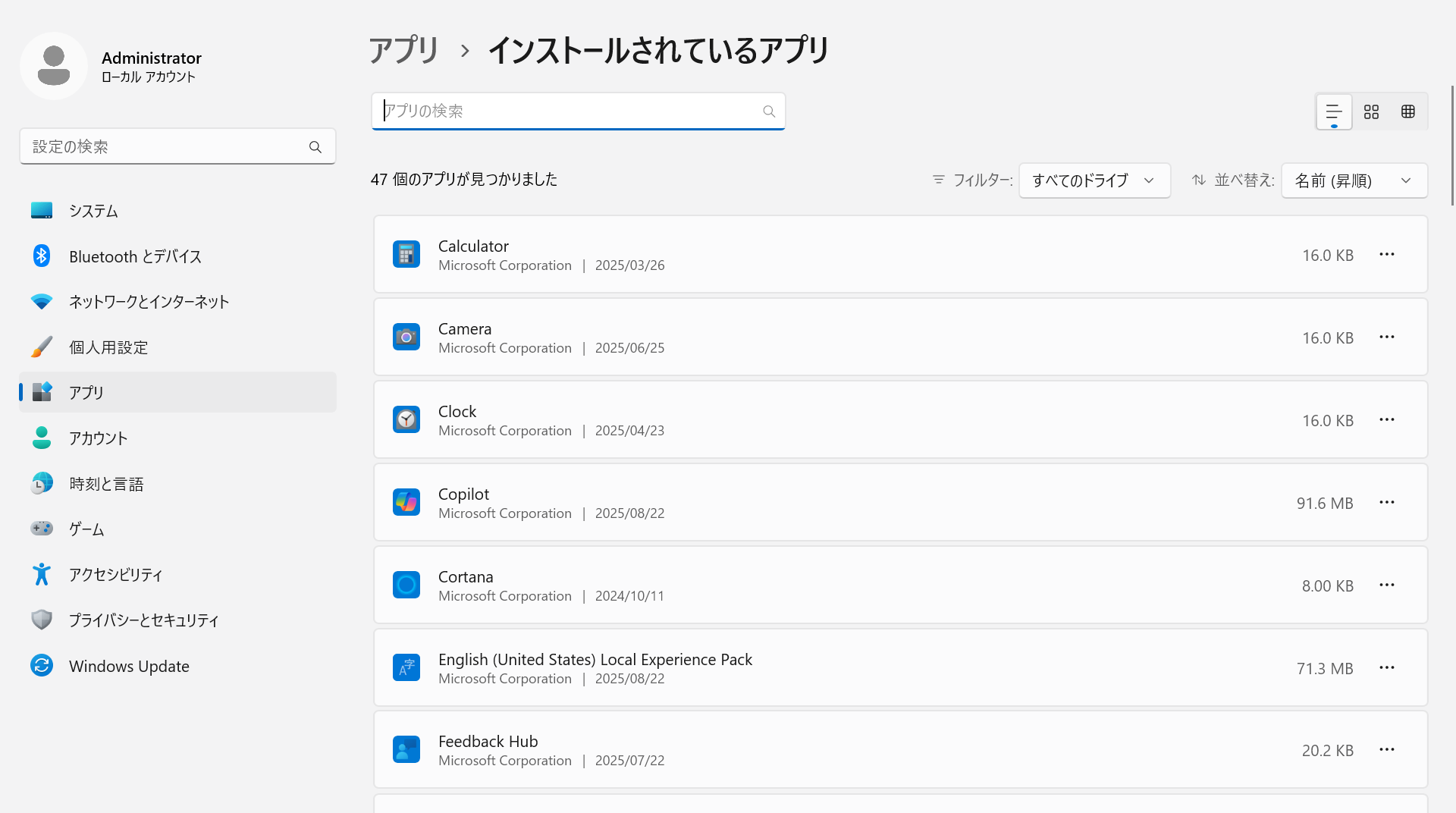The height and width of the screenshot is (813, 1456).
Task: Click the インストールされているアプリ heading
Action: 659,51
